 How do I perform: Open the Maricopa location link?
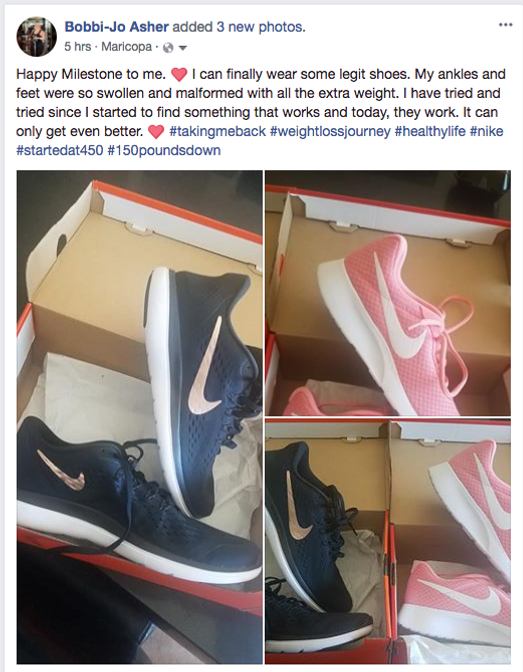[126, 46]
